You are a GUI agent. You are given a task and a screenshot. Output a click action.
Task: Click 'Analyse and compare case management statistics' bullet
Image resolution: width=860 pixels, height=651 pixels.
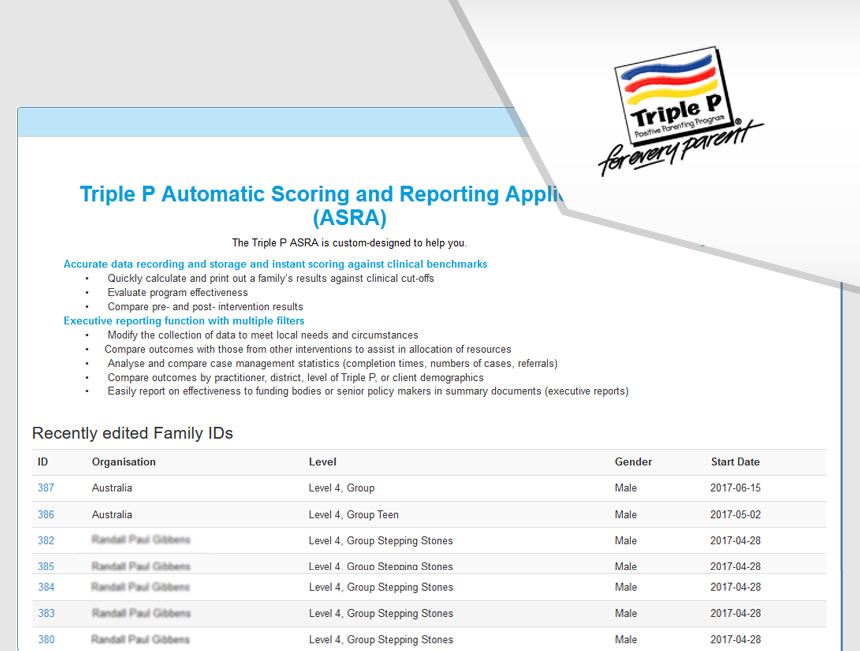point(332,363)
